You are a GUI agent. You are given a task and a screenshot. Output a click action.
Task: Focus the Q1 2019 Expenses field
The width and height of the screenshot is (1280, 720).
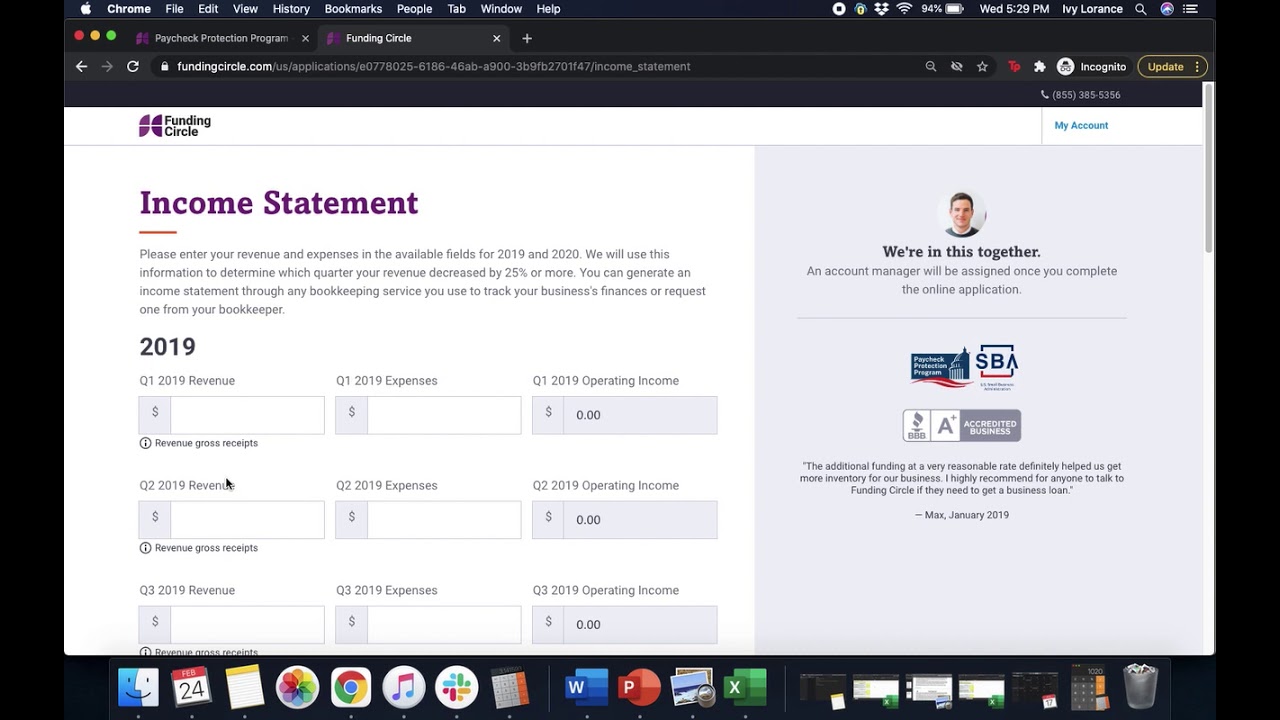(444, 415)
